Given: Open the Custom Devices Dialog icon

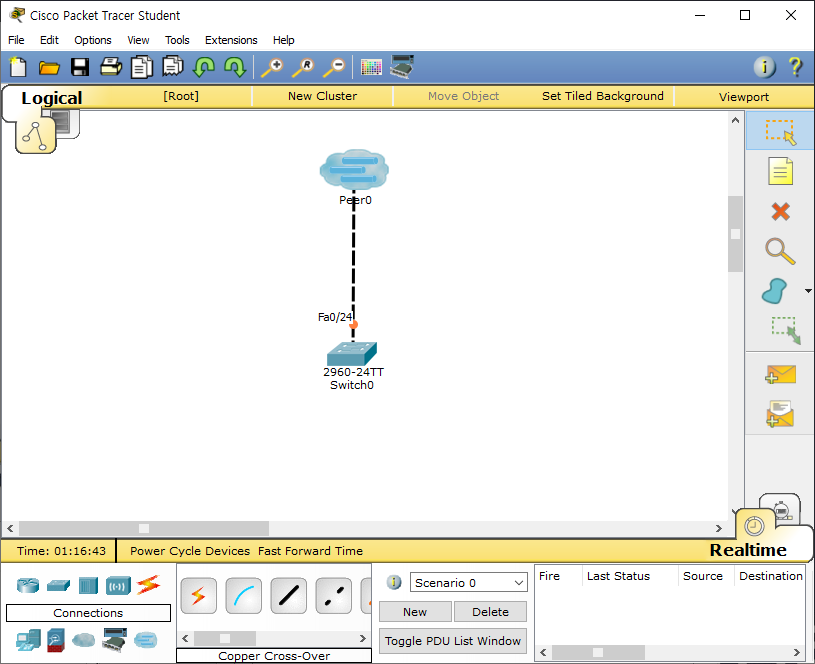Looking at the screenshot, I should [402, 67].
